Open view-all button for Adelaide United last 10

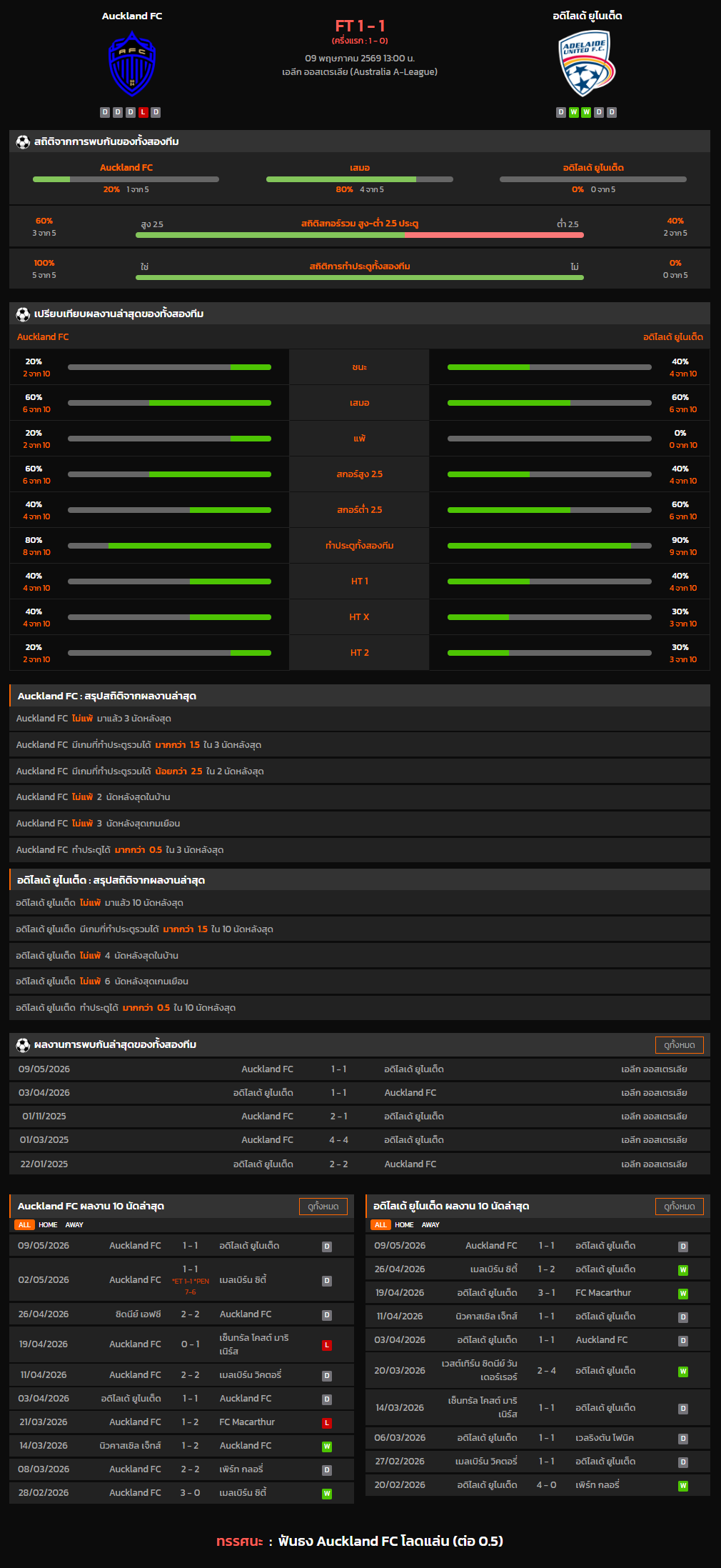tap(680, 1206)
